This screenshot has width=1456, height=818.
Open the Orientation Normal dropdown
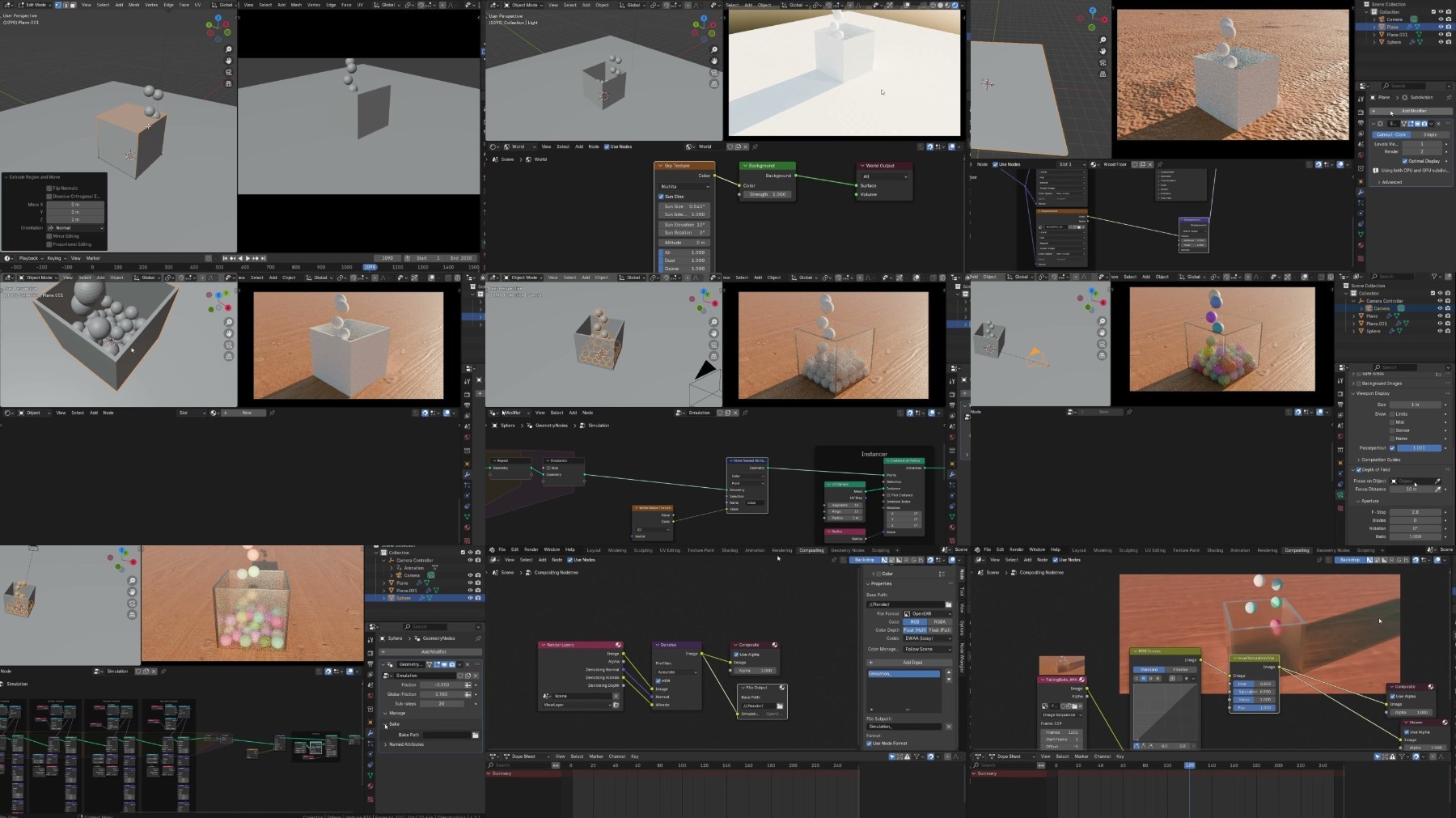click(75, 228)
